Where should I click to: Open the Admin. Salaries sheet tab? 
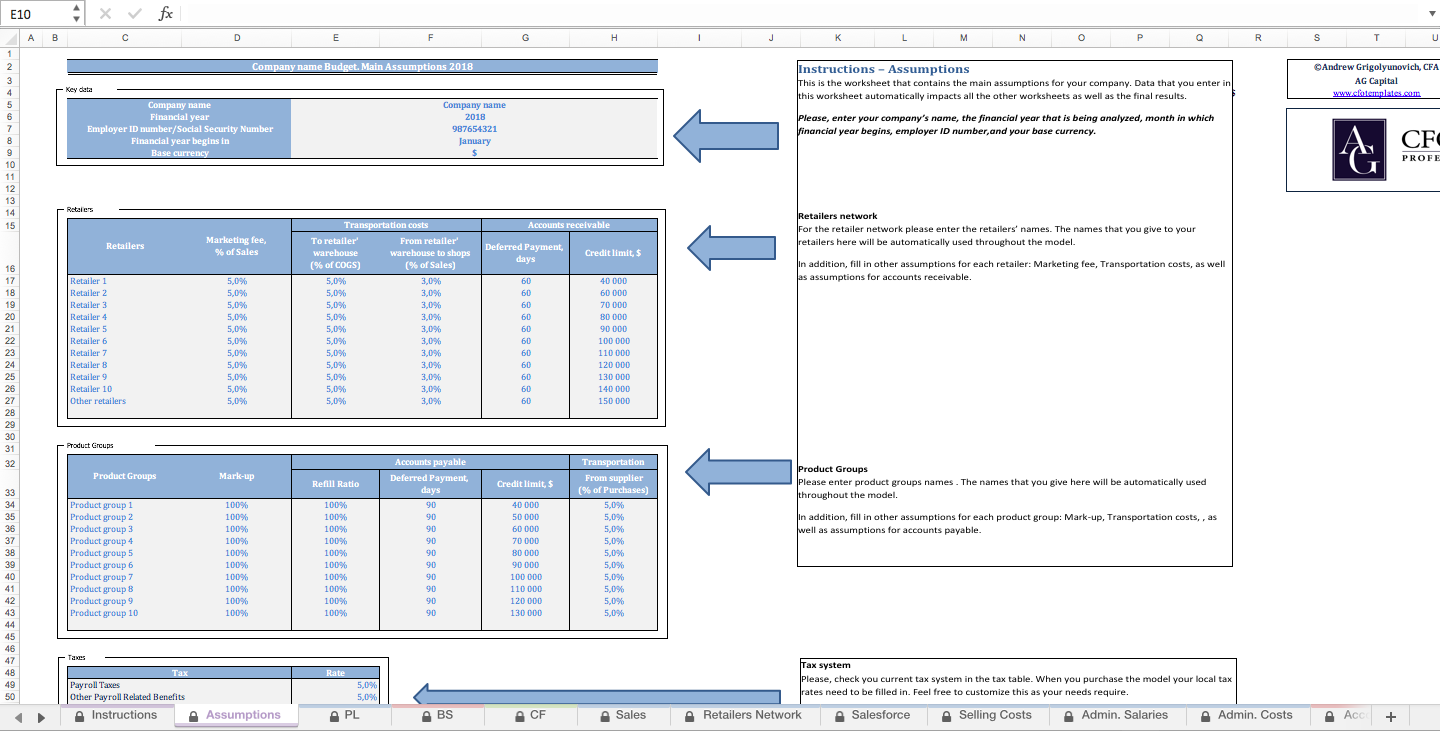click(x=1116, y=715)
